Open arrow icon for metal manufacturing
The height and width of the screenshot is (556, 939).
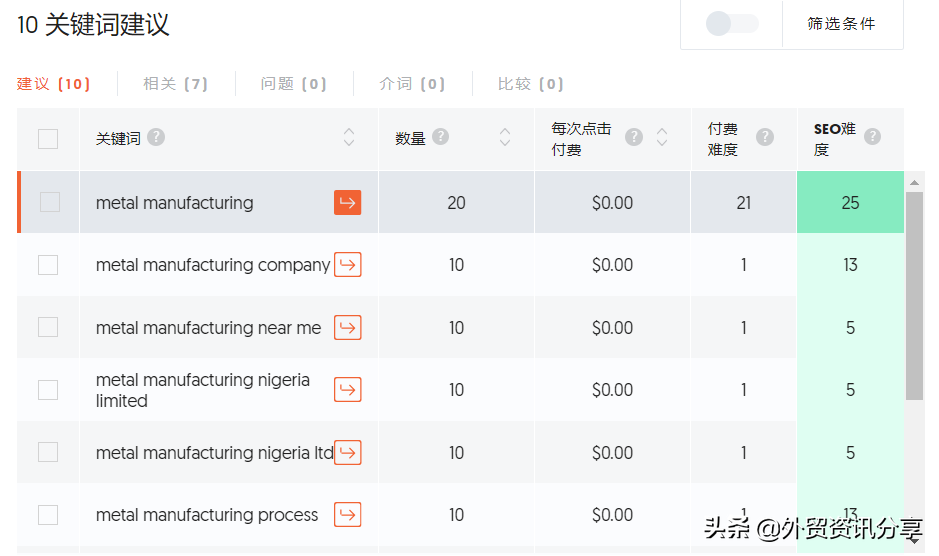pos(347,203)
